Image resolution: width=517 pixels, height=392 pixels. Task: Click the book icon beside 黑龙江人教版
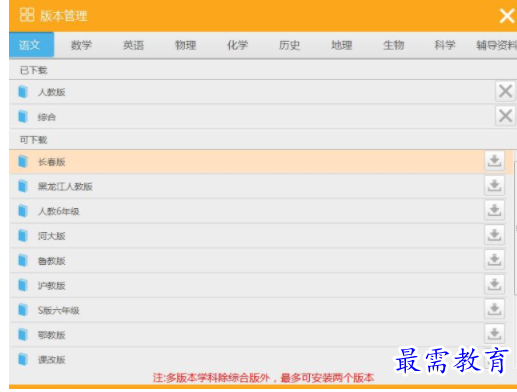point(23,186)
